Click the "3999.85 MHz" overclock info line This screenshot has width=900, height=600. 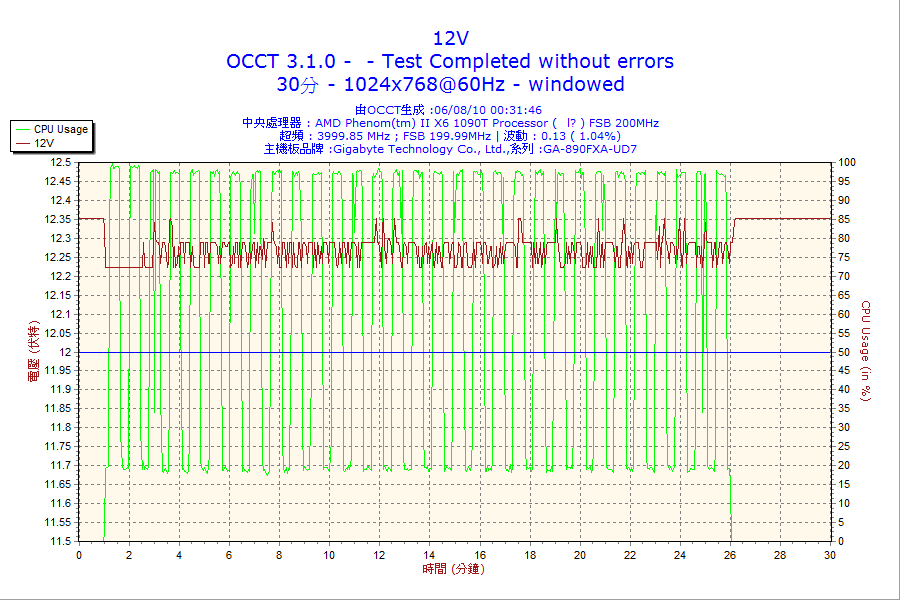click(x=450, y=136)
